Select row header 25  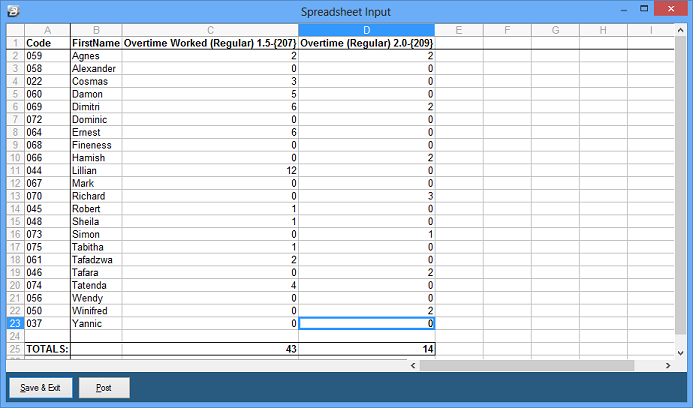pyautogui.click(x=15, y=349)
